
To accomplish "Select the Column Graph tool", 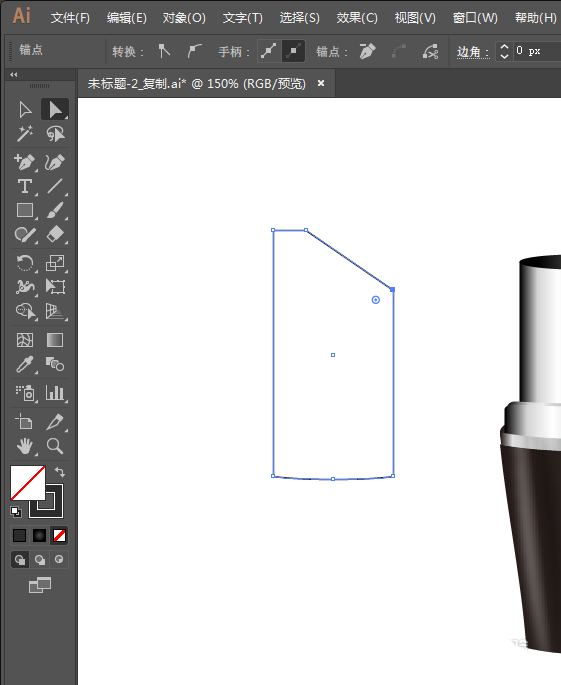I will 55,393.
